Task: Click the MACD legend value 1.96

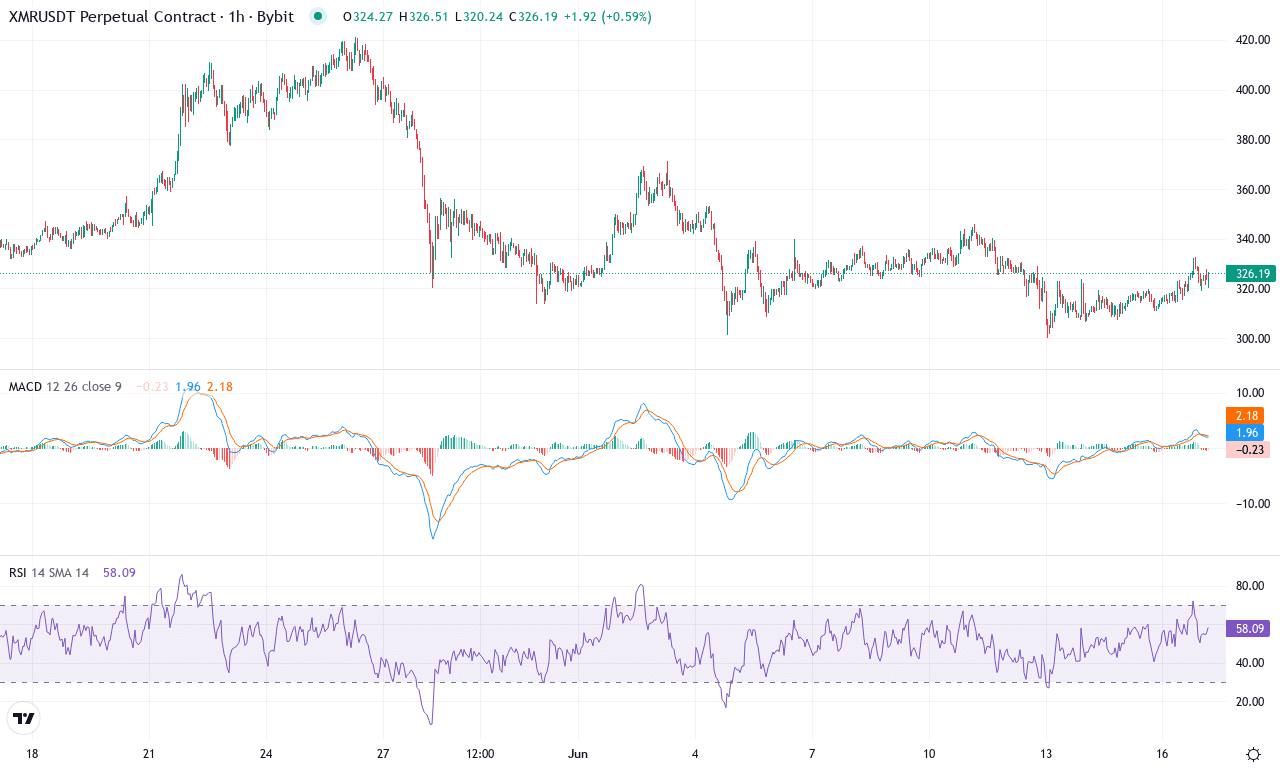Action: [x=187, y=386]
